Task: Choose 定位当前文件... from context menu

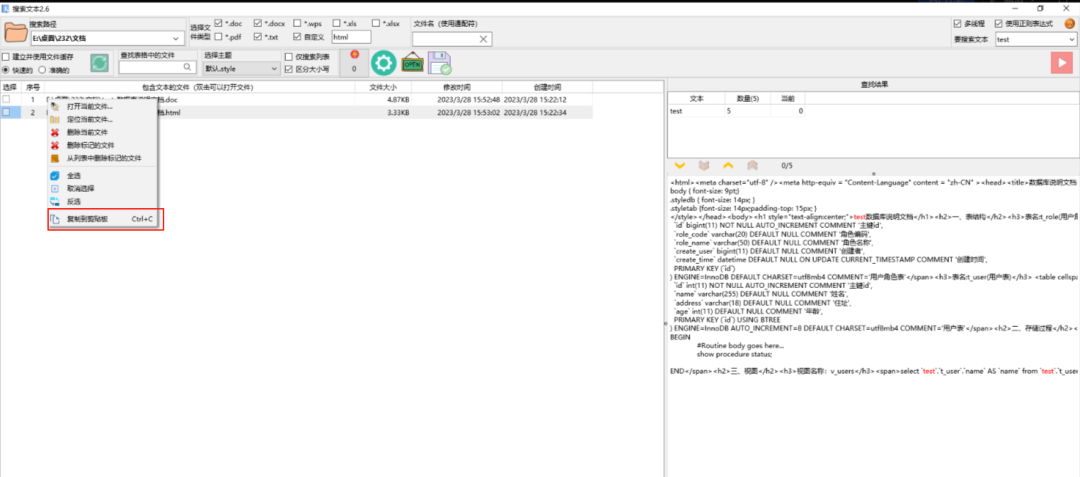Action: 103,119
